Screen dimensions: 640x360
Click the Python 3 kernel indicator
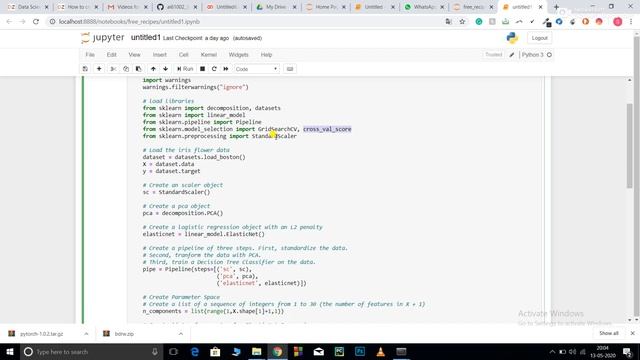point(536,55)
